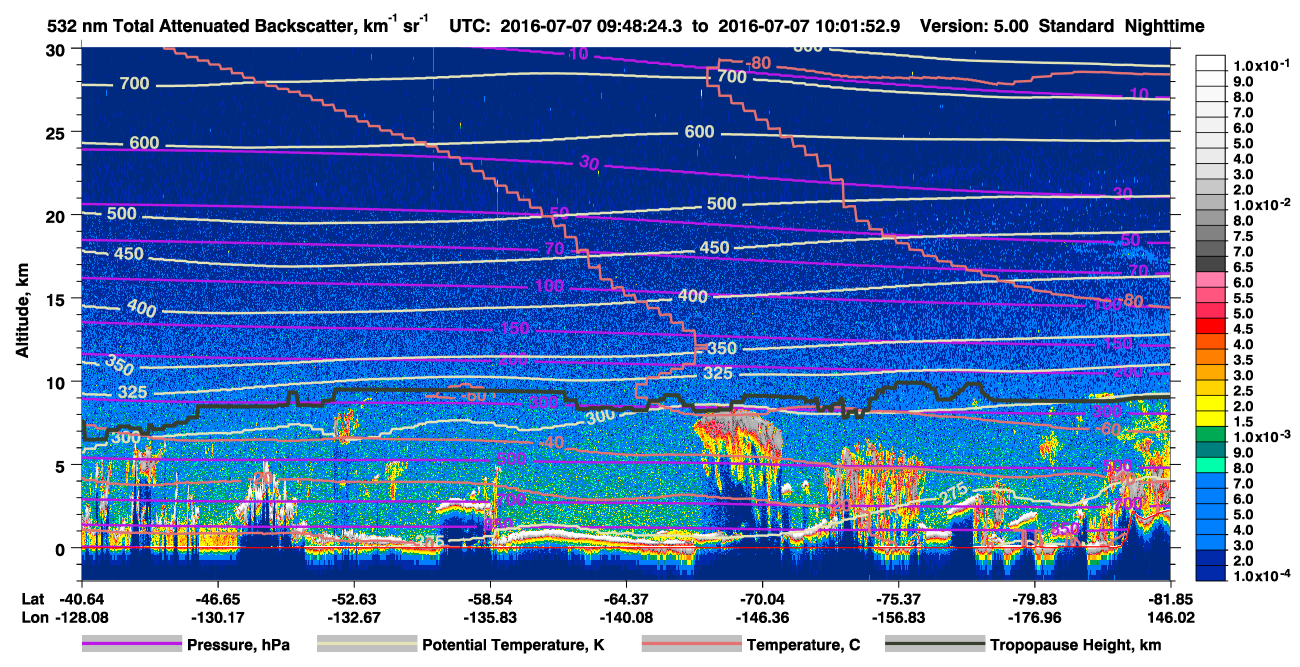
Task: Click latitude value -75.37
Action: [899, 599]
